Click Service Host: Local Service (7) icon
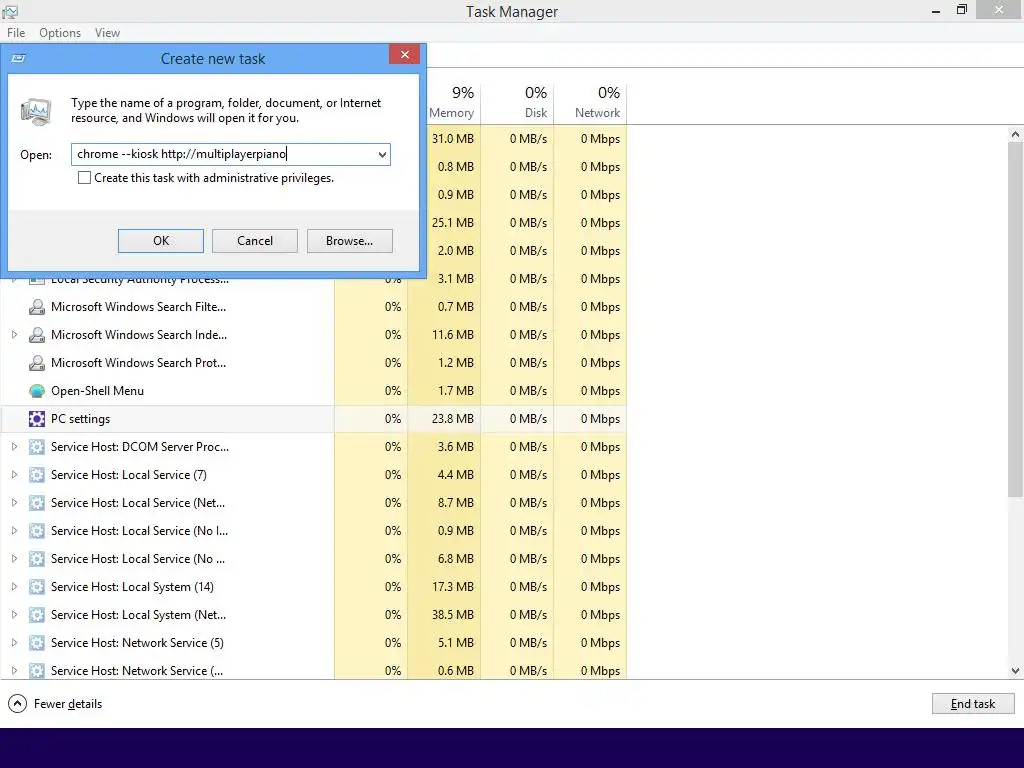Viewport: 1024px width, 768px height. (x=37, y=475)
